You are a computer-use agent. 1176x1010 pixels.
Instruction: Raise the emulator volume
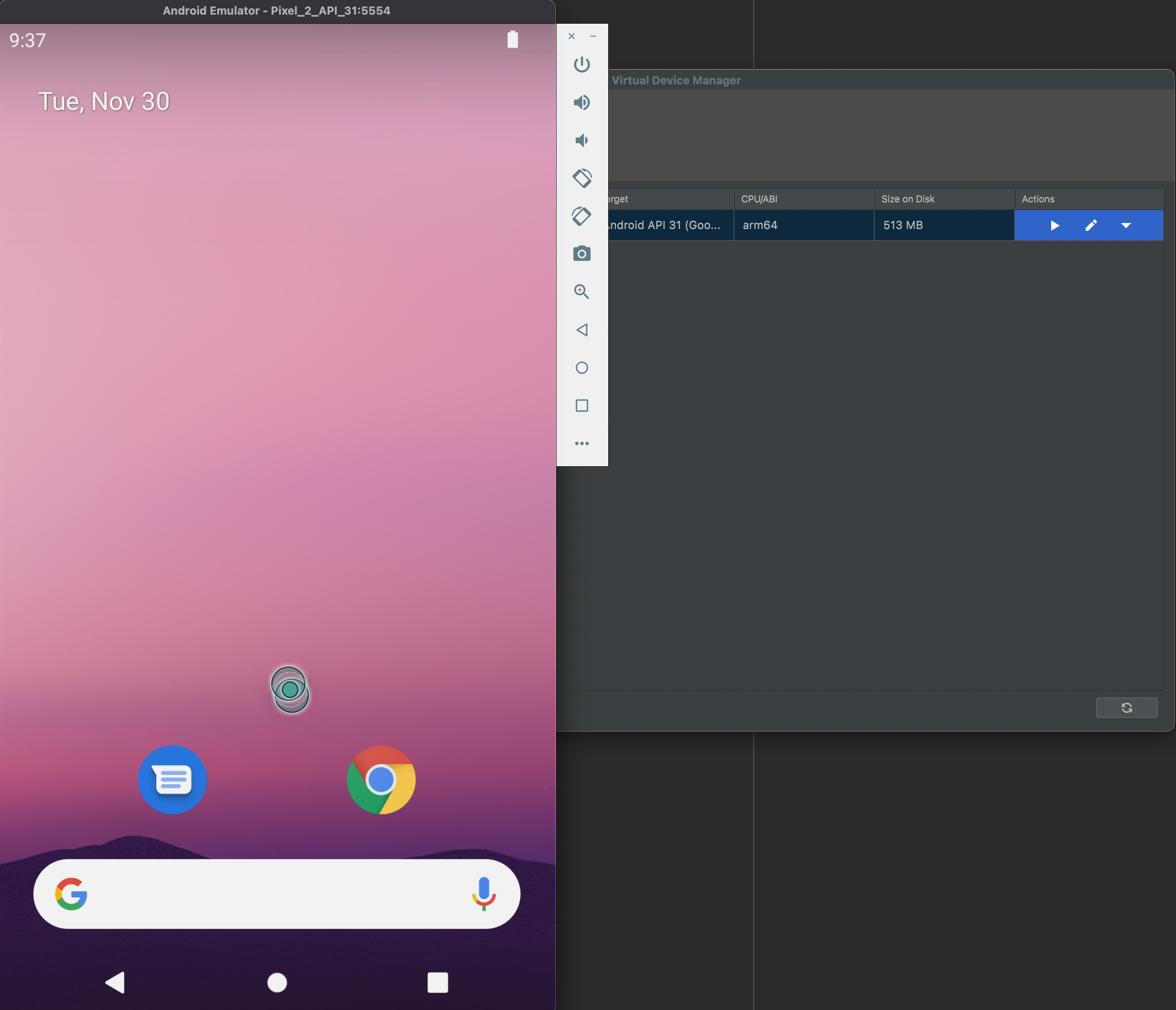click(x=582, y=103)
